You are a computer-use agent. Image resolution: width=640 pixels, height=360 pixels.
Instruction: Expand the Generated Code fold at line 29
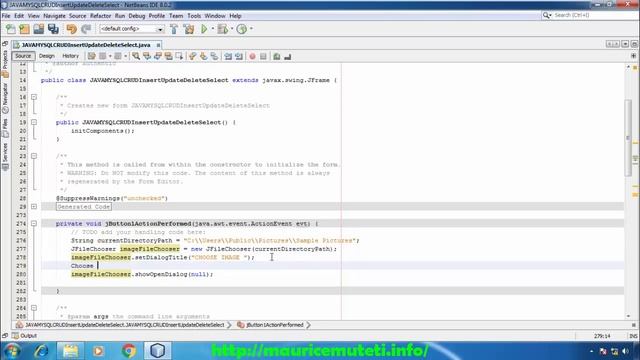pyautogui.click(x=34, y=207)
